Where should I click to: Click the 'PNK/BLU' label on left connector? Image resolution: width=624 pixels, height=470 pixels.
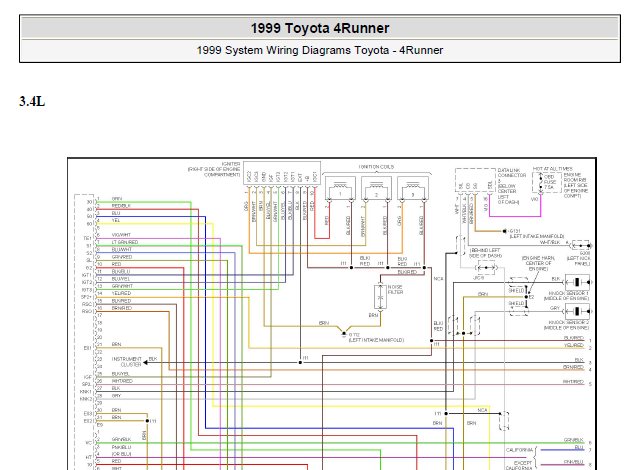click(x=121, y=447)
